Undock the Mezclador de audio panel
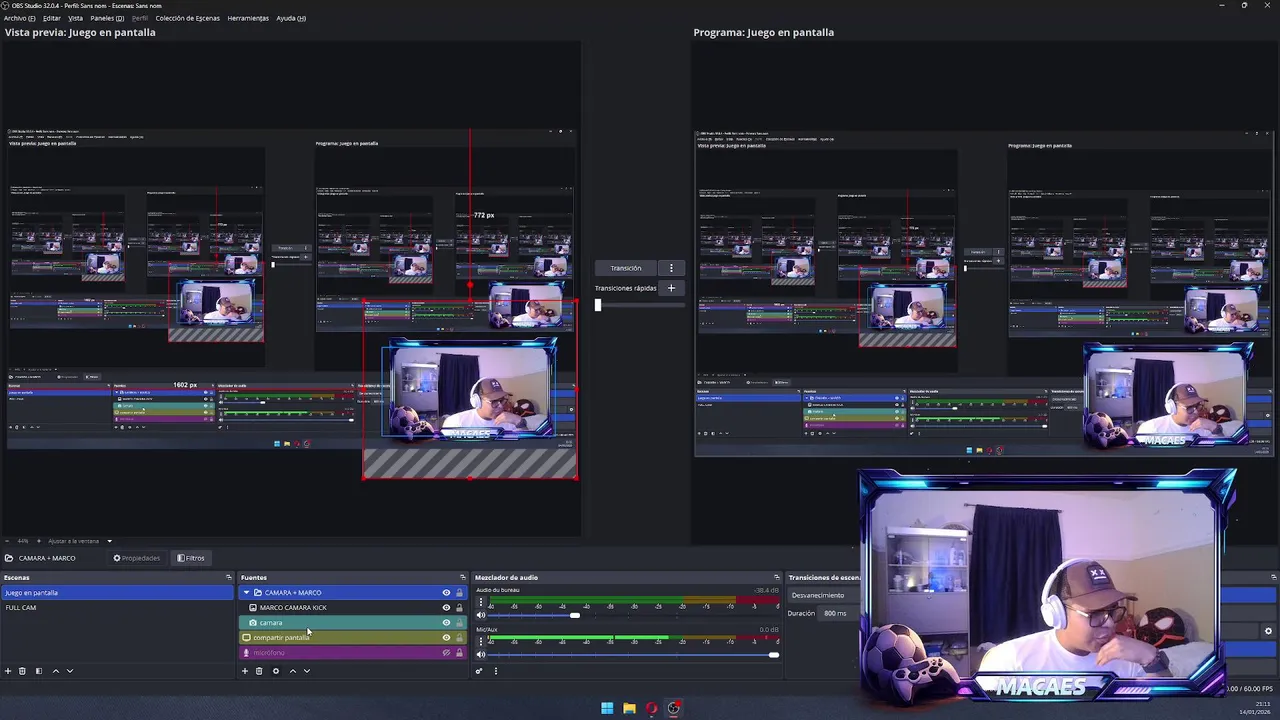 click(776, 577)
